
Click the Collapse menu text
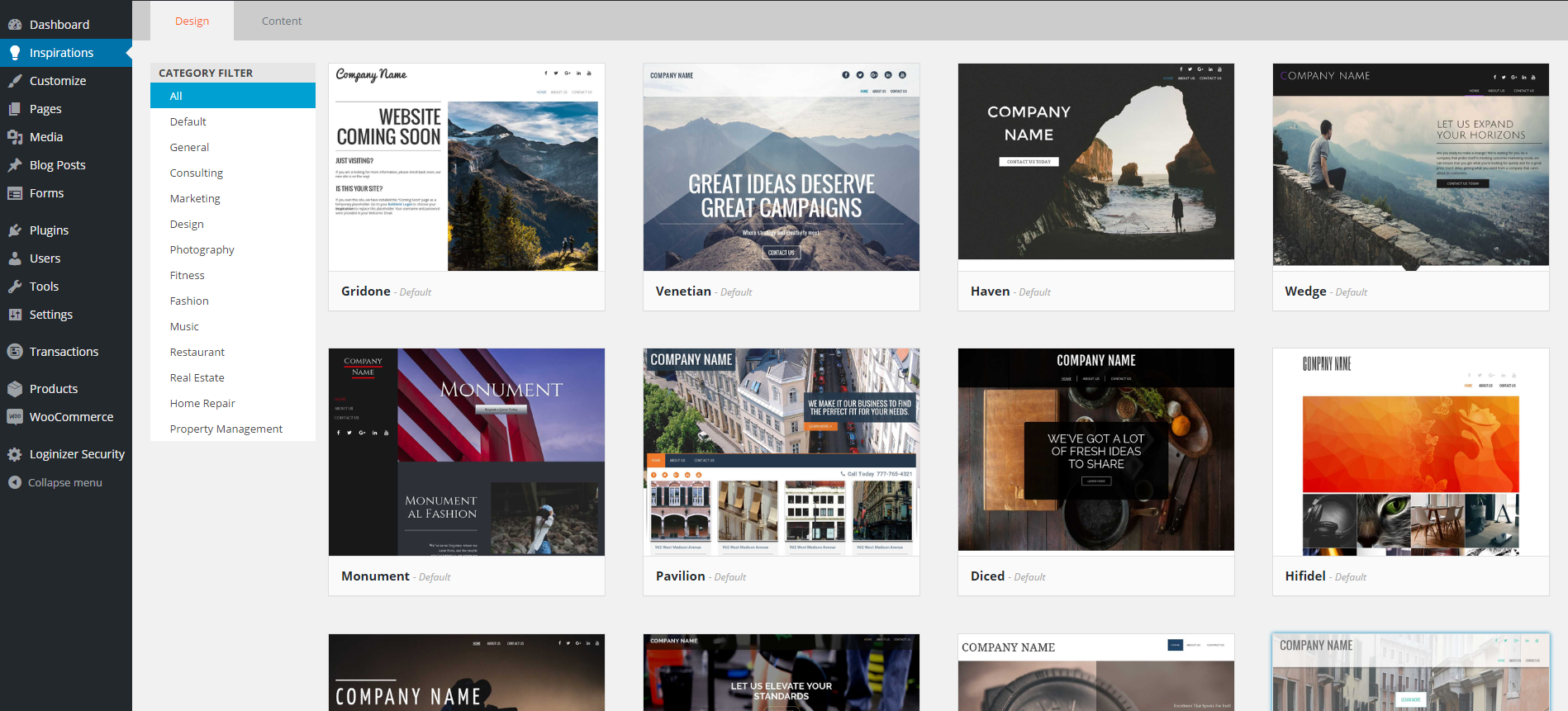pos(65,482)
